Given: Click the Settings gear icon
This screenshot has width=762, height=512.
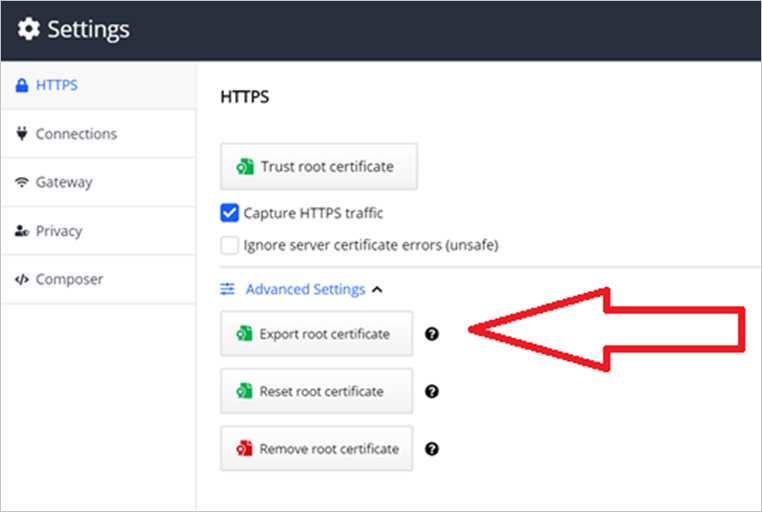Looking at the screenshot, I should point(29,29).
